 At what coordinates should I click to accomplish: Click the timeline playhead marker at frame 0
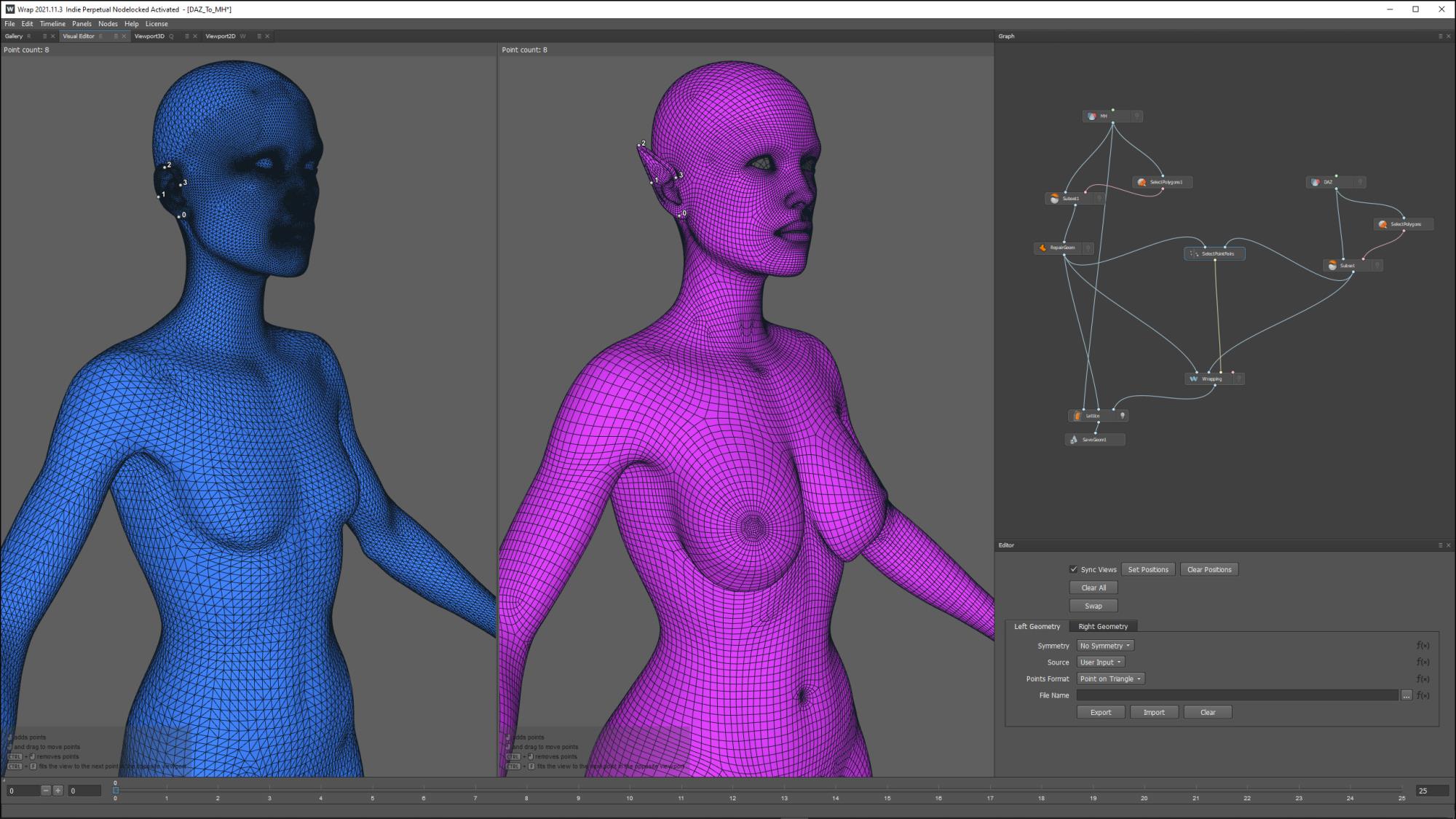pos(115,789)
